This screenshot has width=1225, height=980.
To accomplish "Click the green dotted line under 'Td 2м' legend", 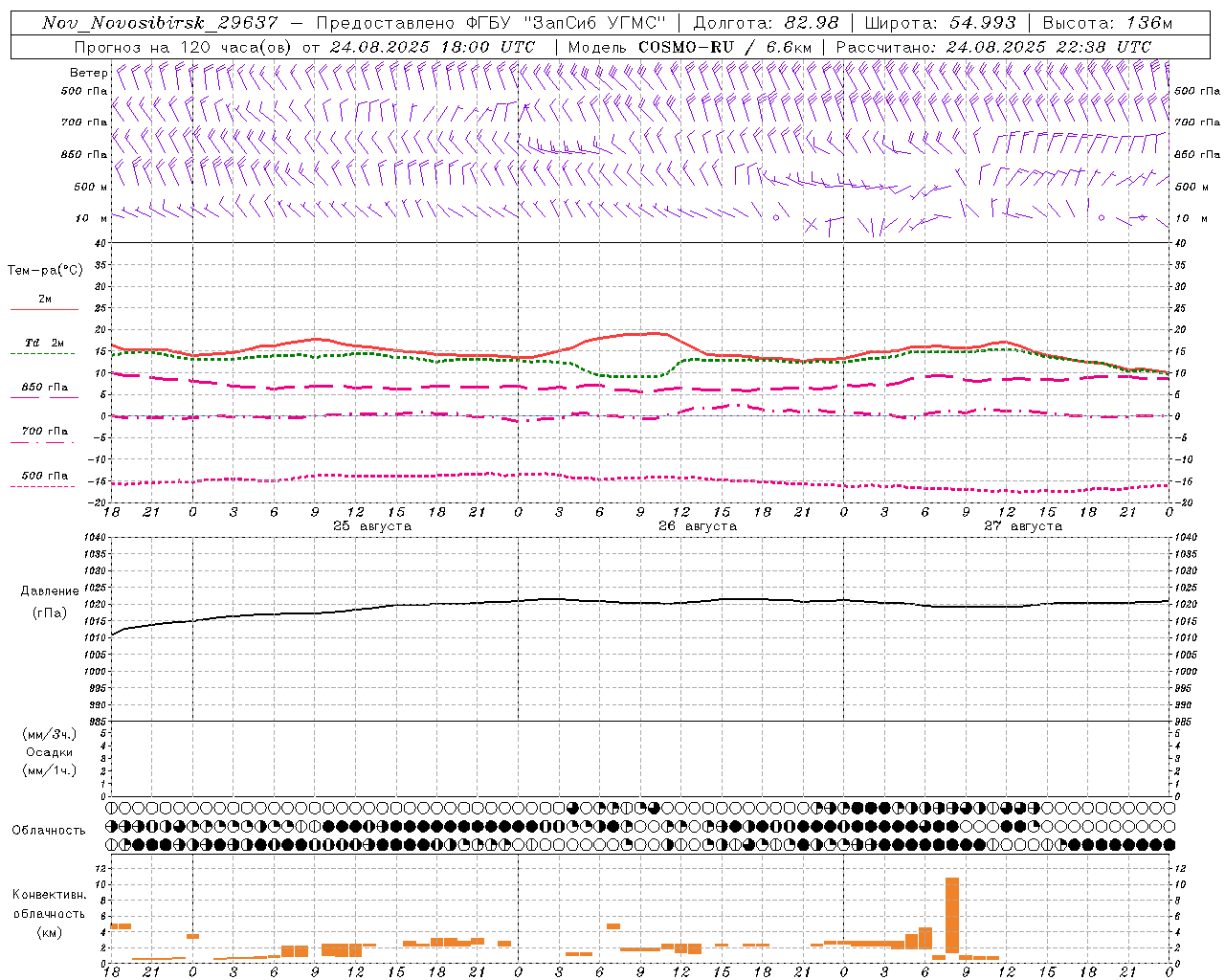I will [44, 354].
